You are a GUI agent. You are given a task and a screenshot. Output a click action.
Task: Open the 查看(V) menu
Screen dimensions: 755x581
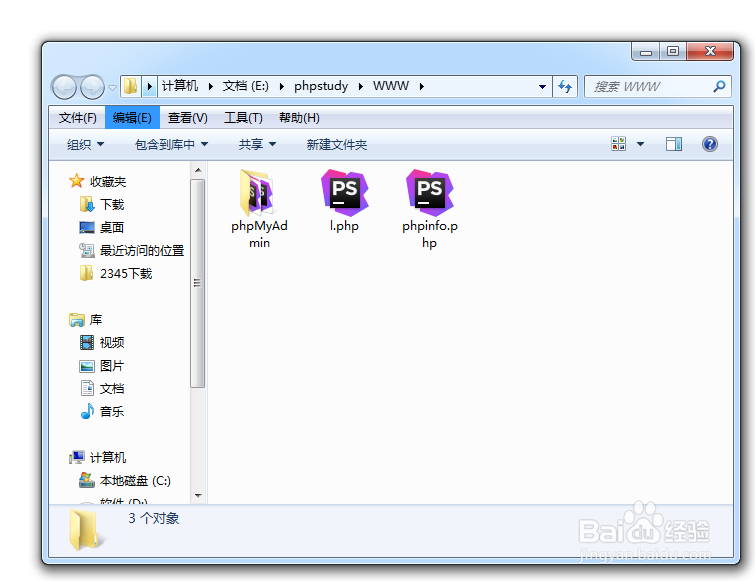[x=187, y=118]
